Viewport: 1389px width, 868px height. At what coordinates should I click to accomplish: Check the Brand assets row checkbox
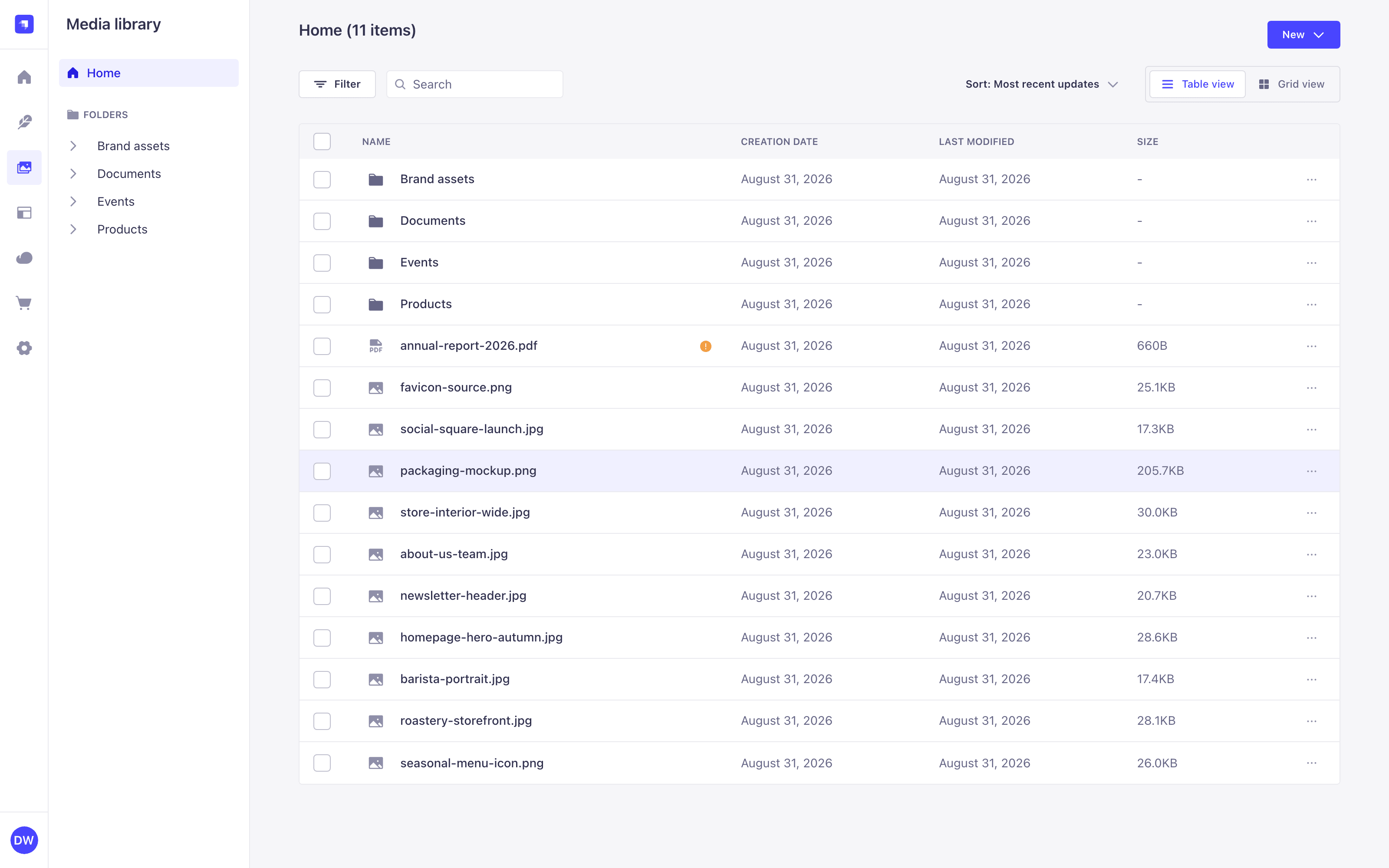322,180
